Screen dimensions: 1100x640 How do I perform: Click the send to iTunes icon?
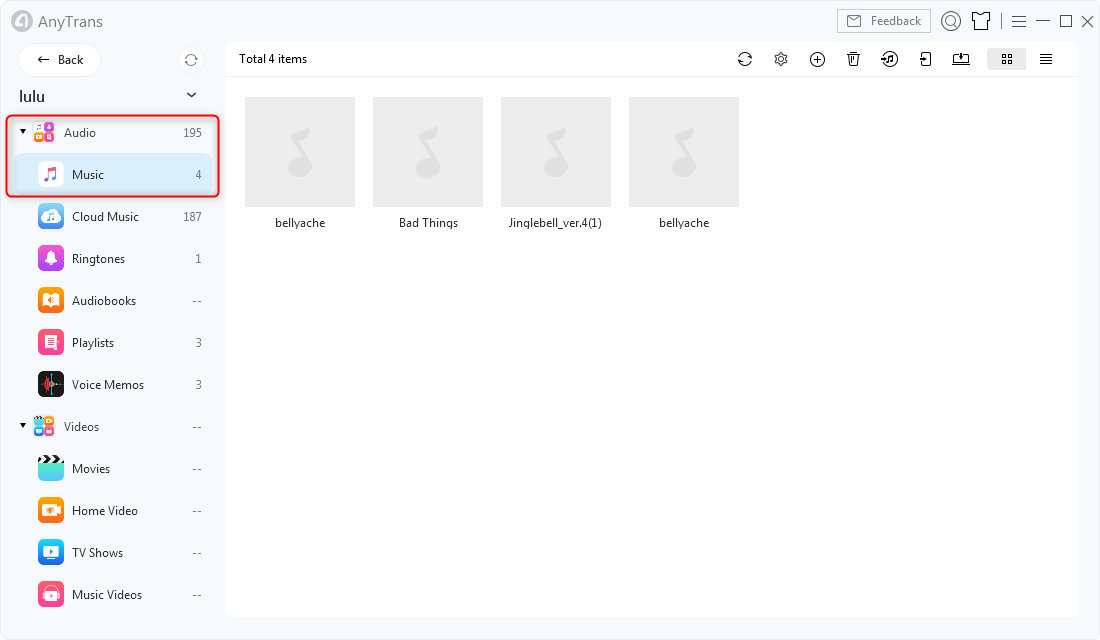[x=890, y=60]
